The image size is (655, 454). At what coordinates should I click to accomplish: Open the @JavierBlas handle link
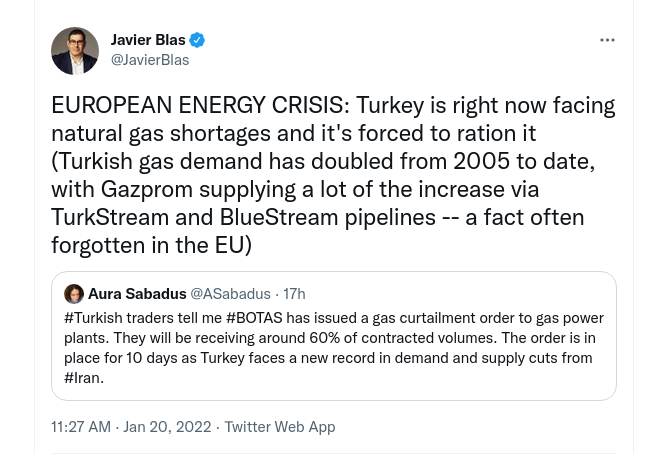point(150,60)
